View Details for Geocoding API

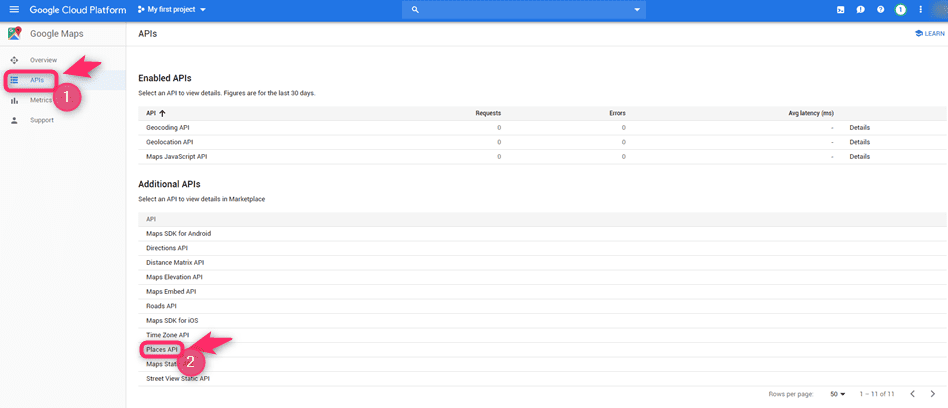click(859, 128)
